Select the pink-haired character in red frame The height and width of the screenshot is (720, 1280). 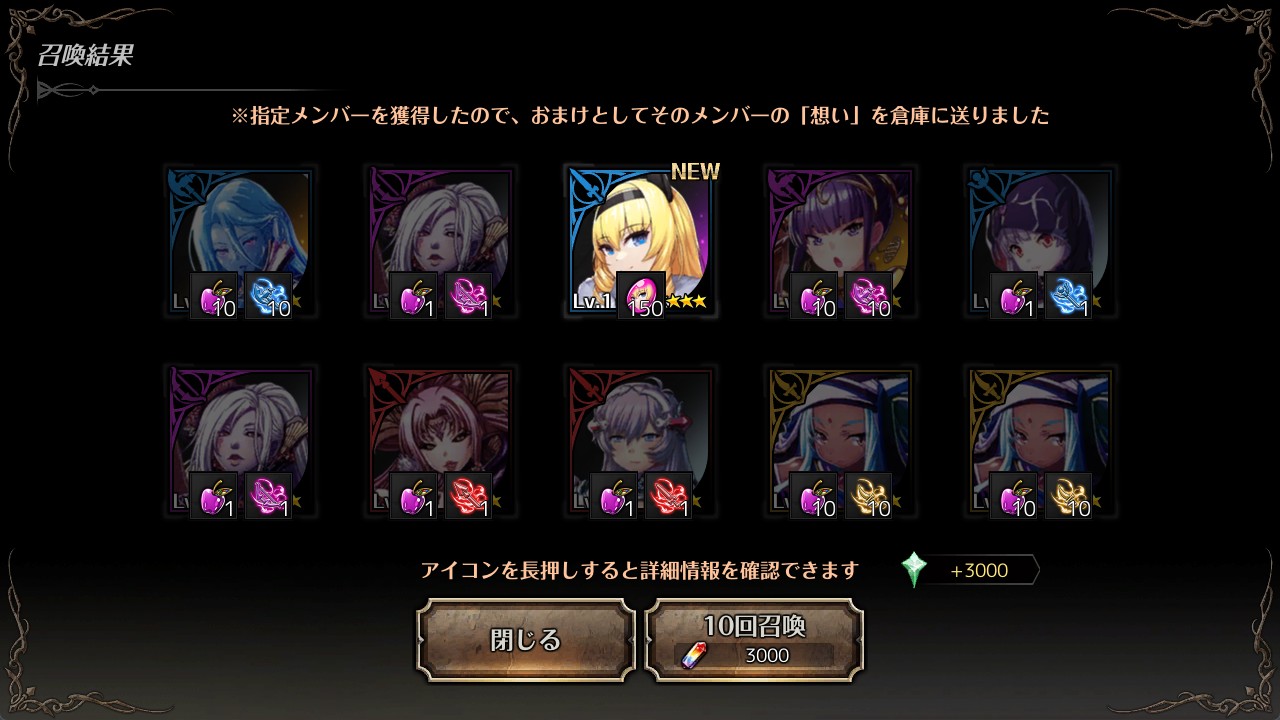tap(440, 441)
